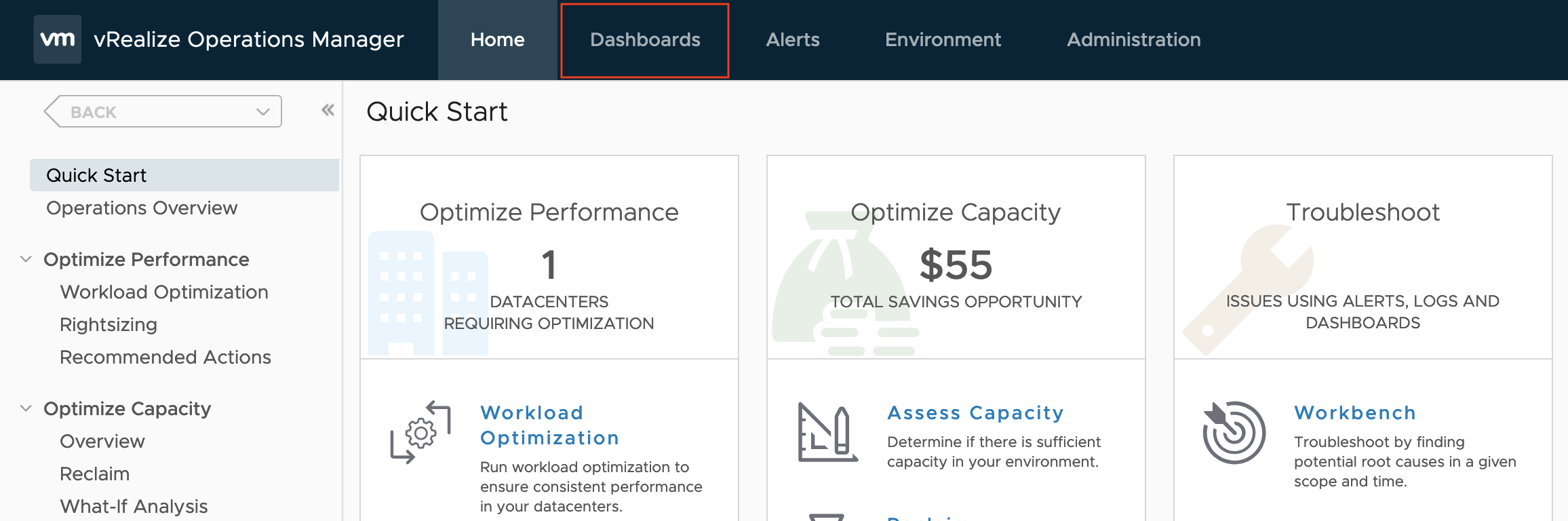
Task: Click the Optimize Capacity $55 savings header
Action: tap(956, 257)
